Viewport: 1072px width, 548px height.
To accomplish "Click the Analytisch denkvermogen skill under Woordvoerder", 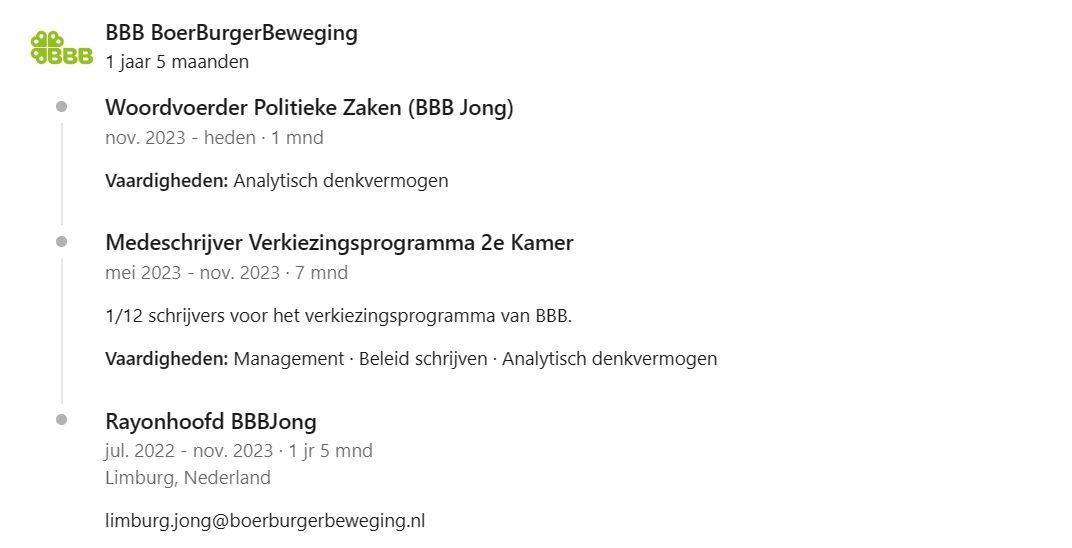I will (x=341, y=181).
